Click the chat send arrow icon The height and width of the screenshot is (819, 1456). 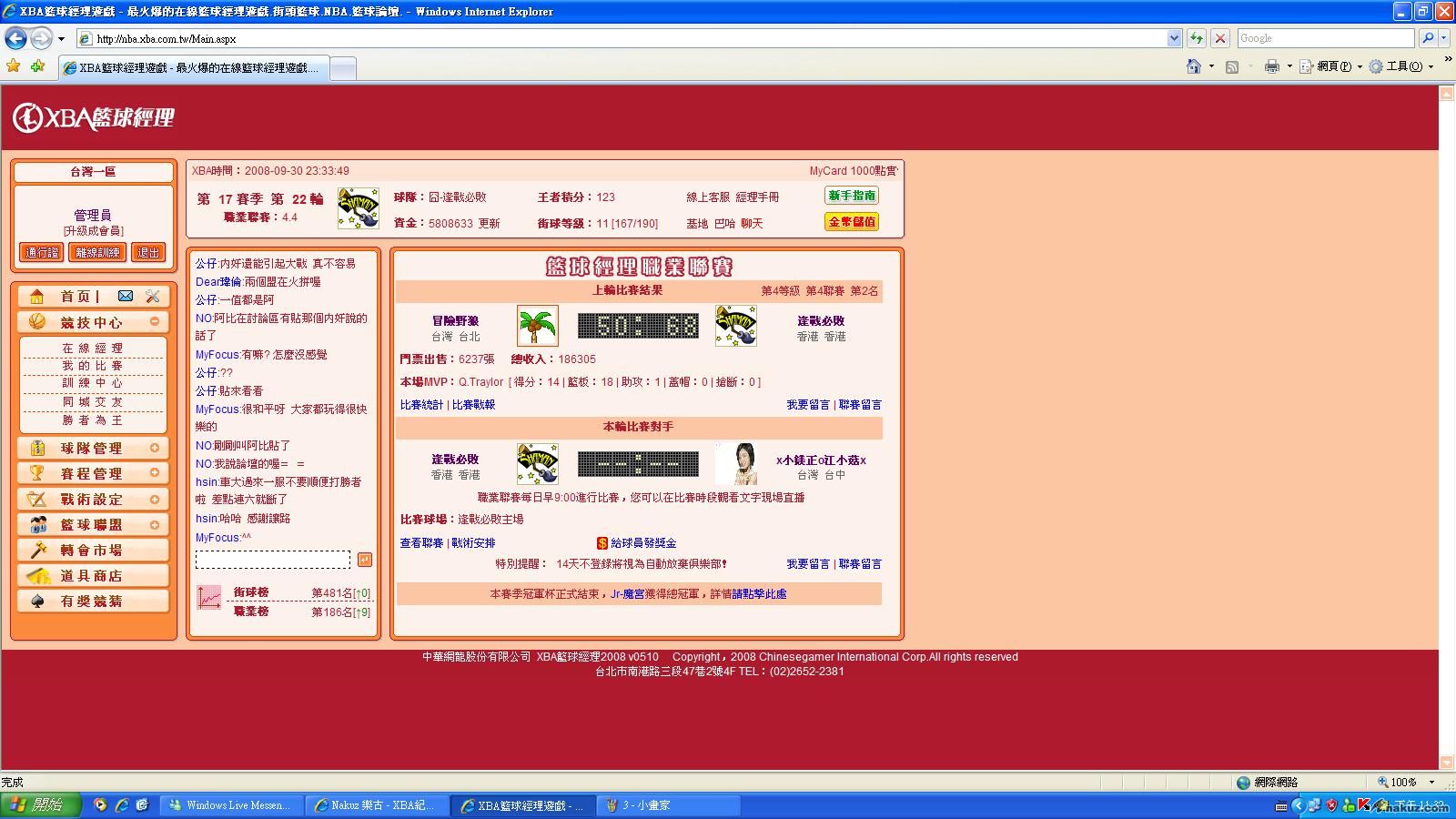point(365,559)
